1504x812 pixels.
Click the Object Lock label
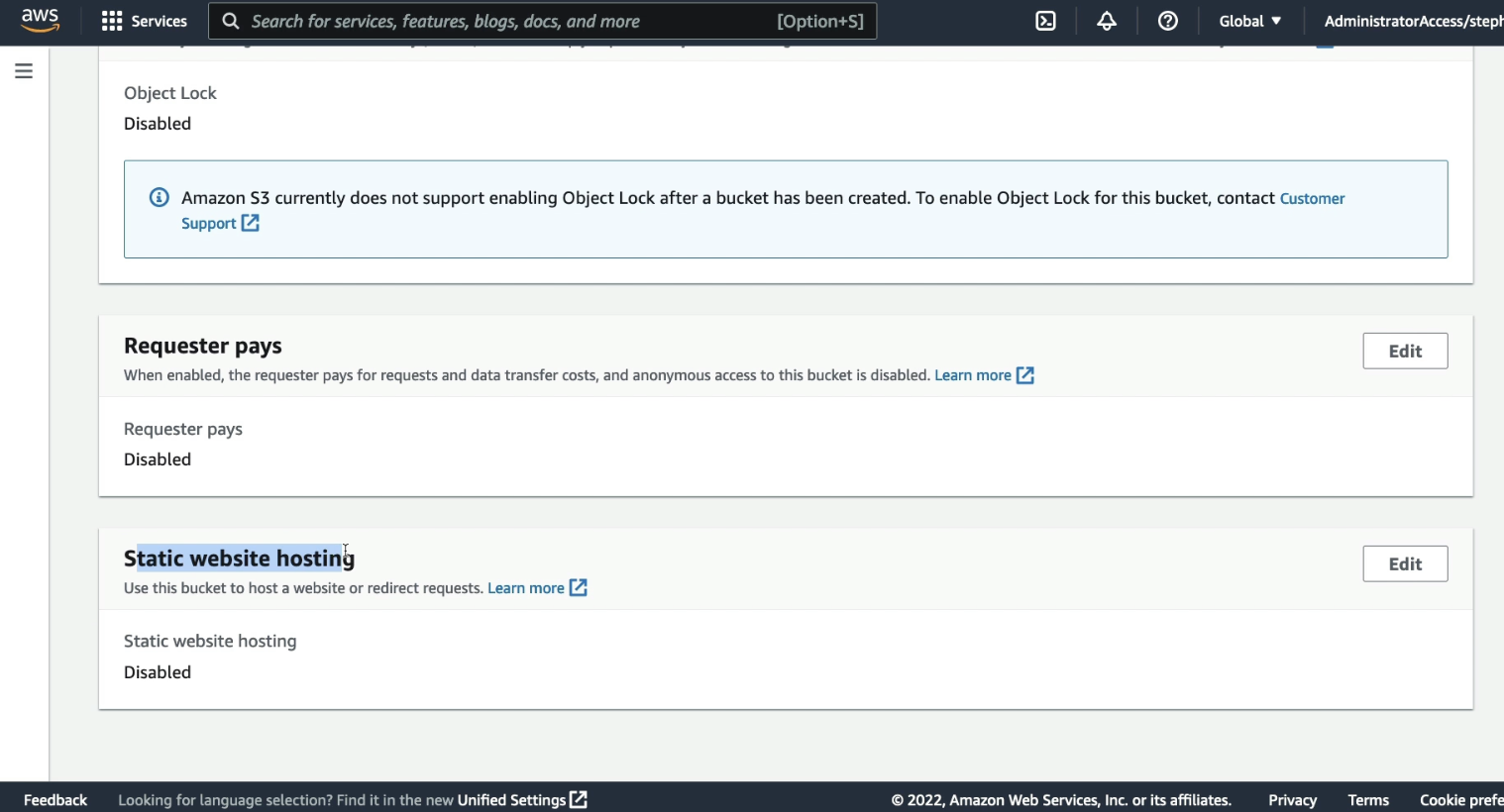(169, 93)
